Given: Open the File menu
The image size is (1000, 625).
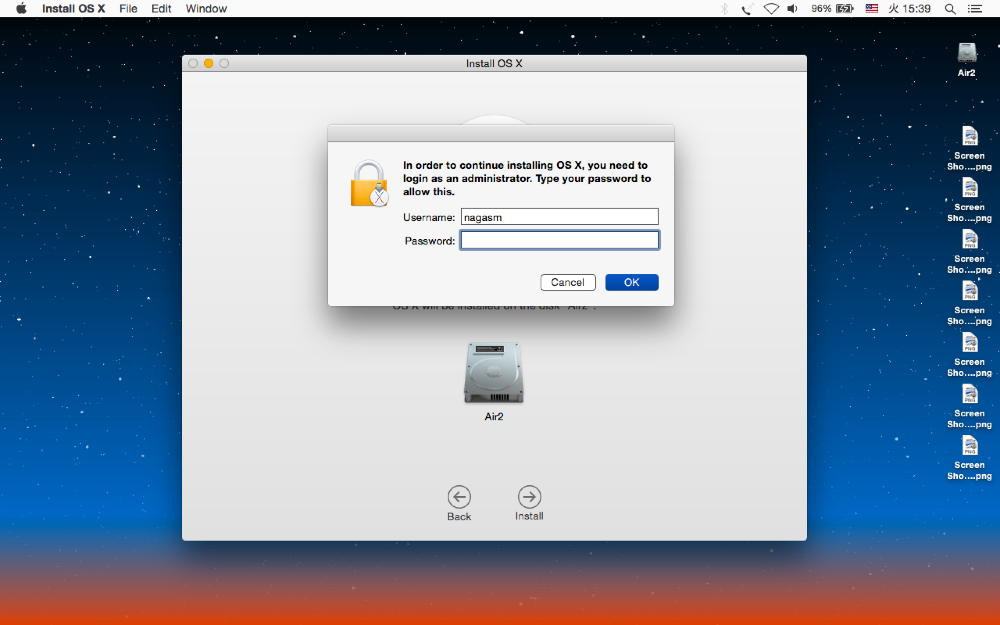Looking at the screenshot, I should [128, 8].
